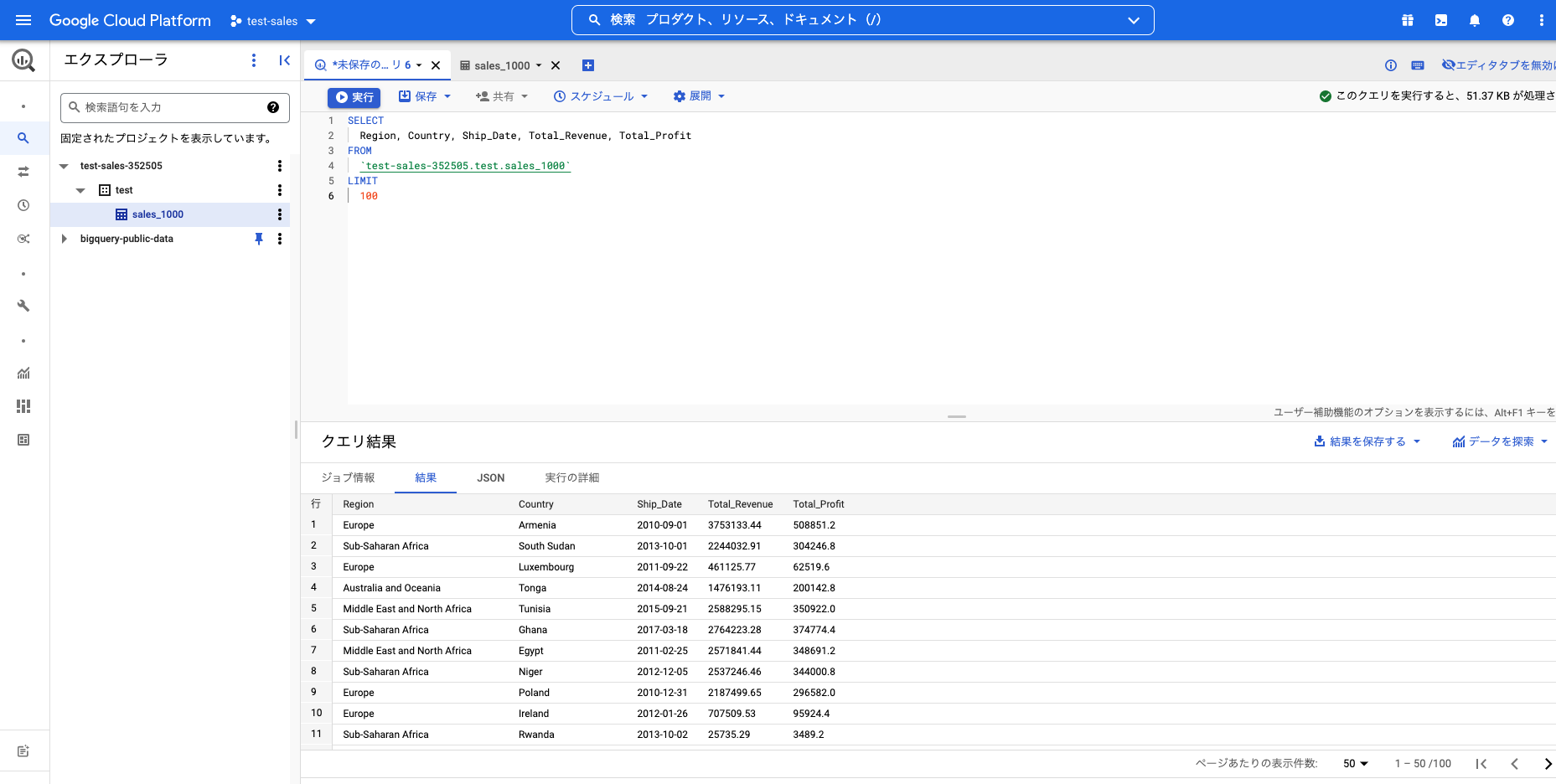The height and width of the screenshot is (784, 1556).
Task: Change rows per page dropdown showing 50
Action: coord(1355,764)
